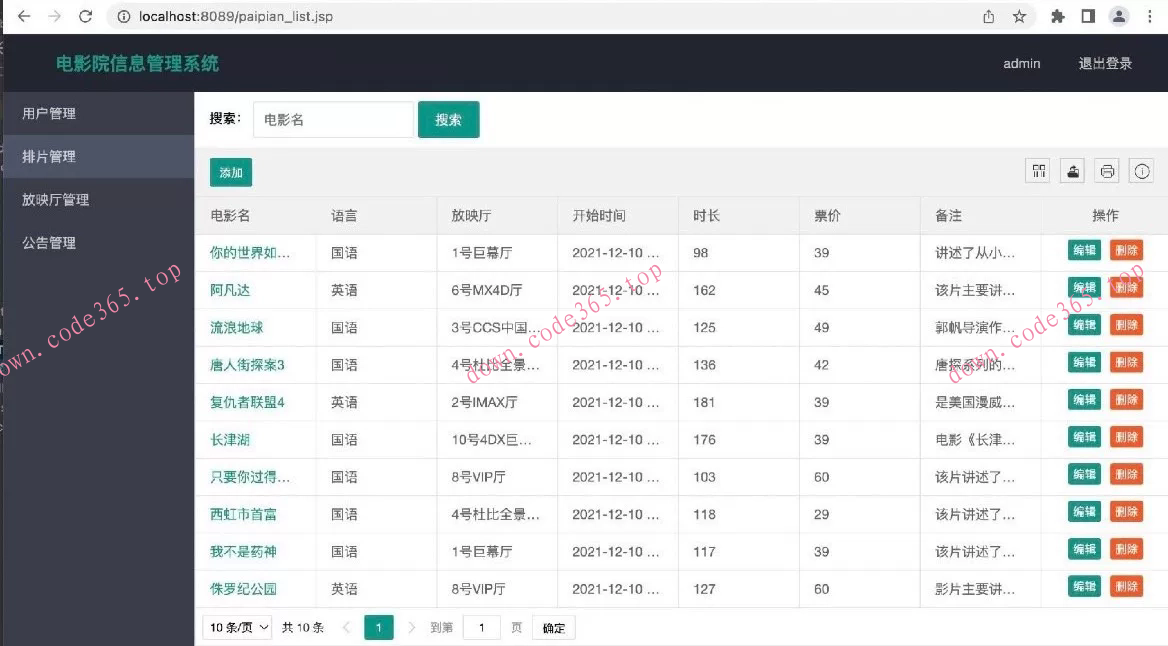The width and height of the screenshot is (1168, 646).
Task: Open 用户管理 in the sidebar
Action: (x=49, y=114)
